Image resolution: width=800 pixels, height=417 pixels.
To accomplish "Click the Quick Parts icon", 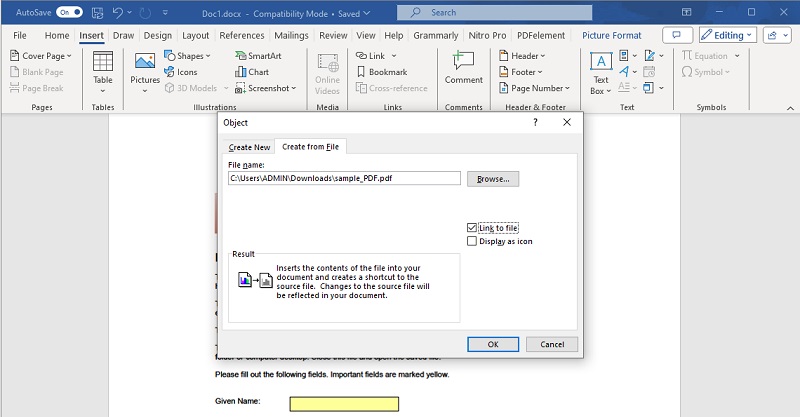I will (623, 55).
